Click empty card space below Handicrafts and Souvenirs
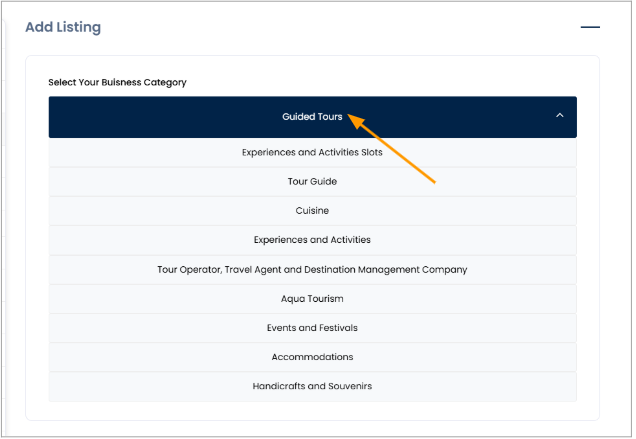Image resolution: width=636 pixels, height=439 pixels. coord(312,410)
